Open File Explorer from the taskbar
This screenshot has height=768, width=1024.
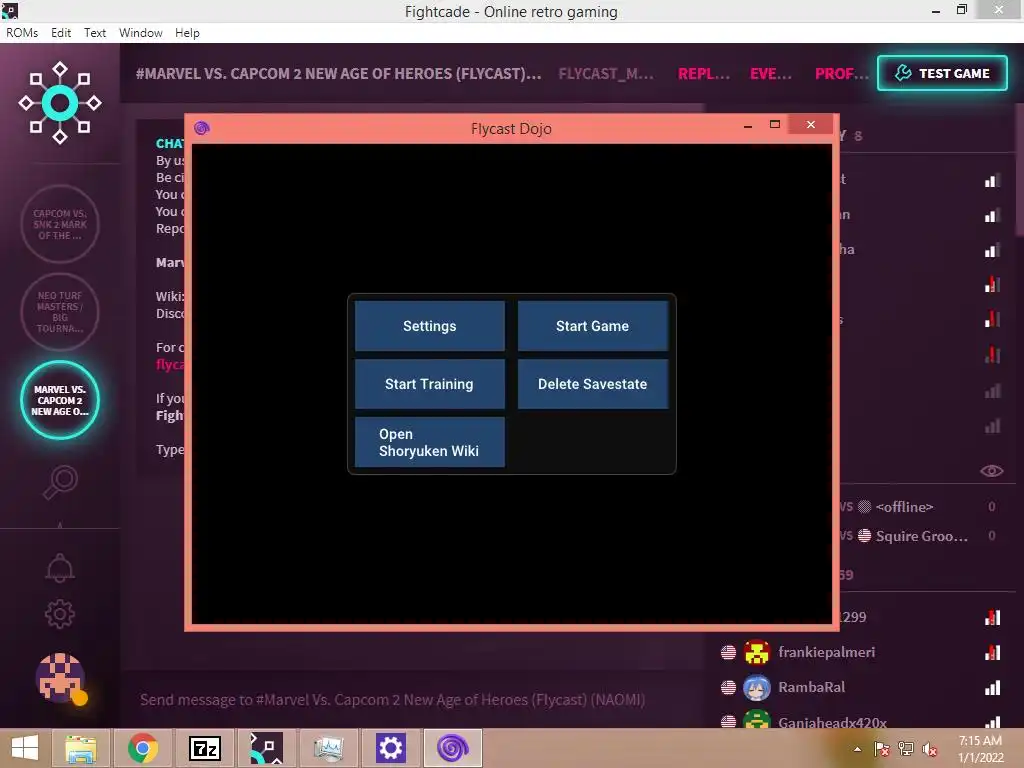(x=80, y=748)
